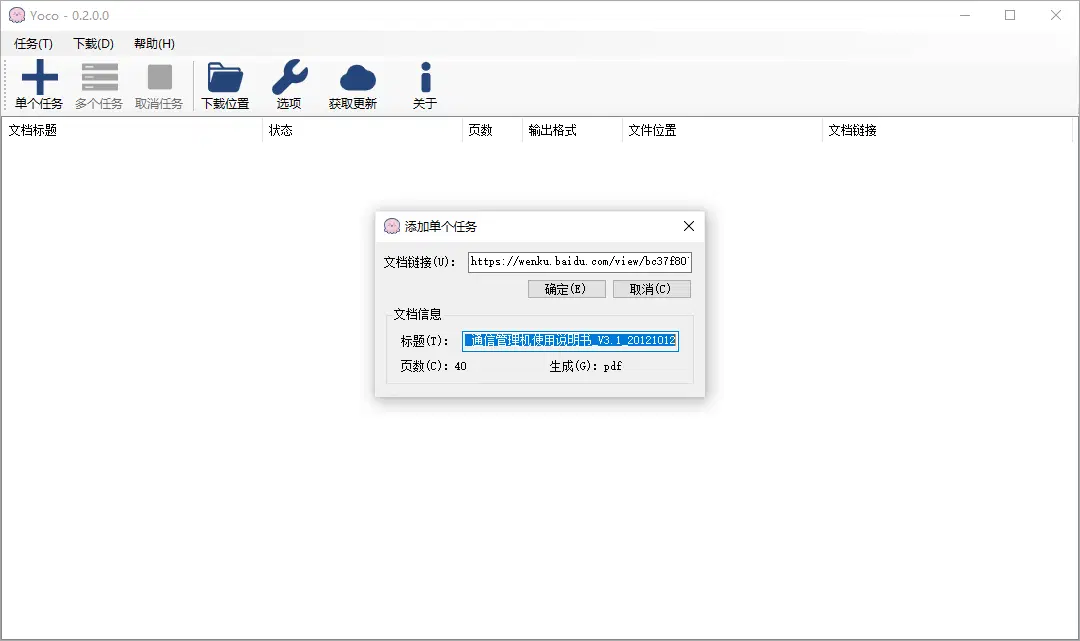Click the 单个任务 plus icon
The width and height of the screenshot is (1080, 641).
tap(39, 76)
